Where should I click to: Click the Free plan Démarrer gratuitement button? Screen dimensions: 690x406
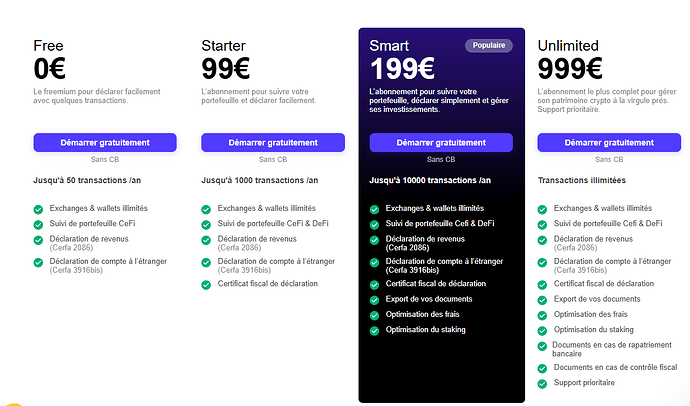point(105,143)
